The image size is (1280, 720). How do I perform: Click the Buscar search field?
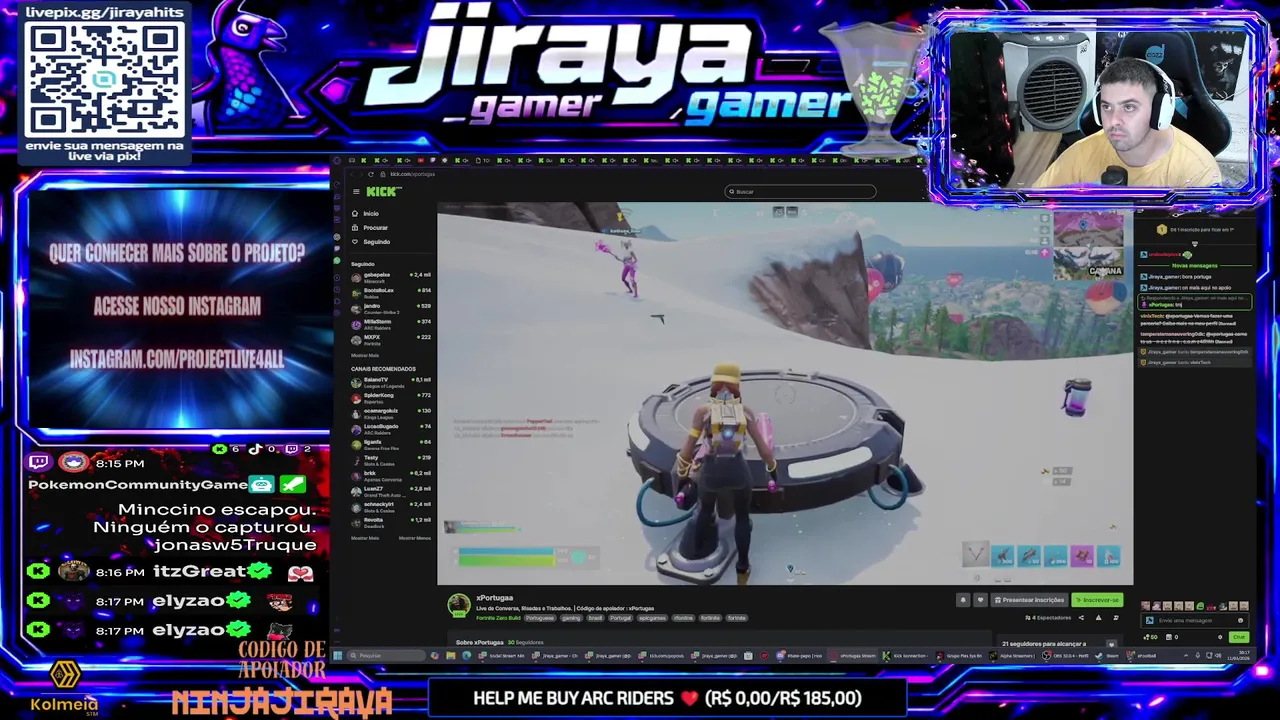click(800, 191)
